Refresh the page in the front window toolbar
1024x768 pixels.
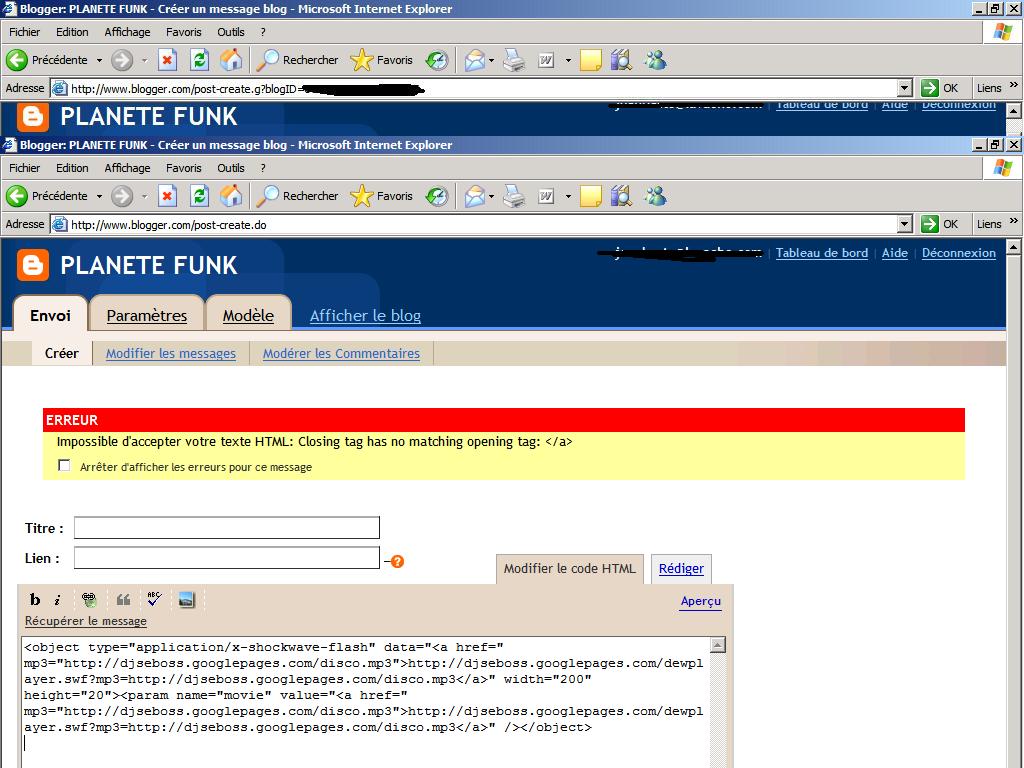point(199,196)
